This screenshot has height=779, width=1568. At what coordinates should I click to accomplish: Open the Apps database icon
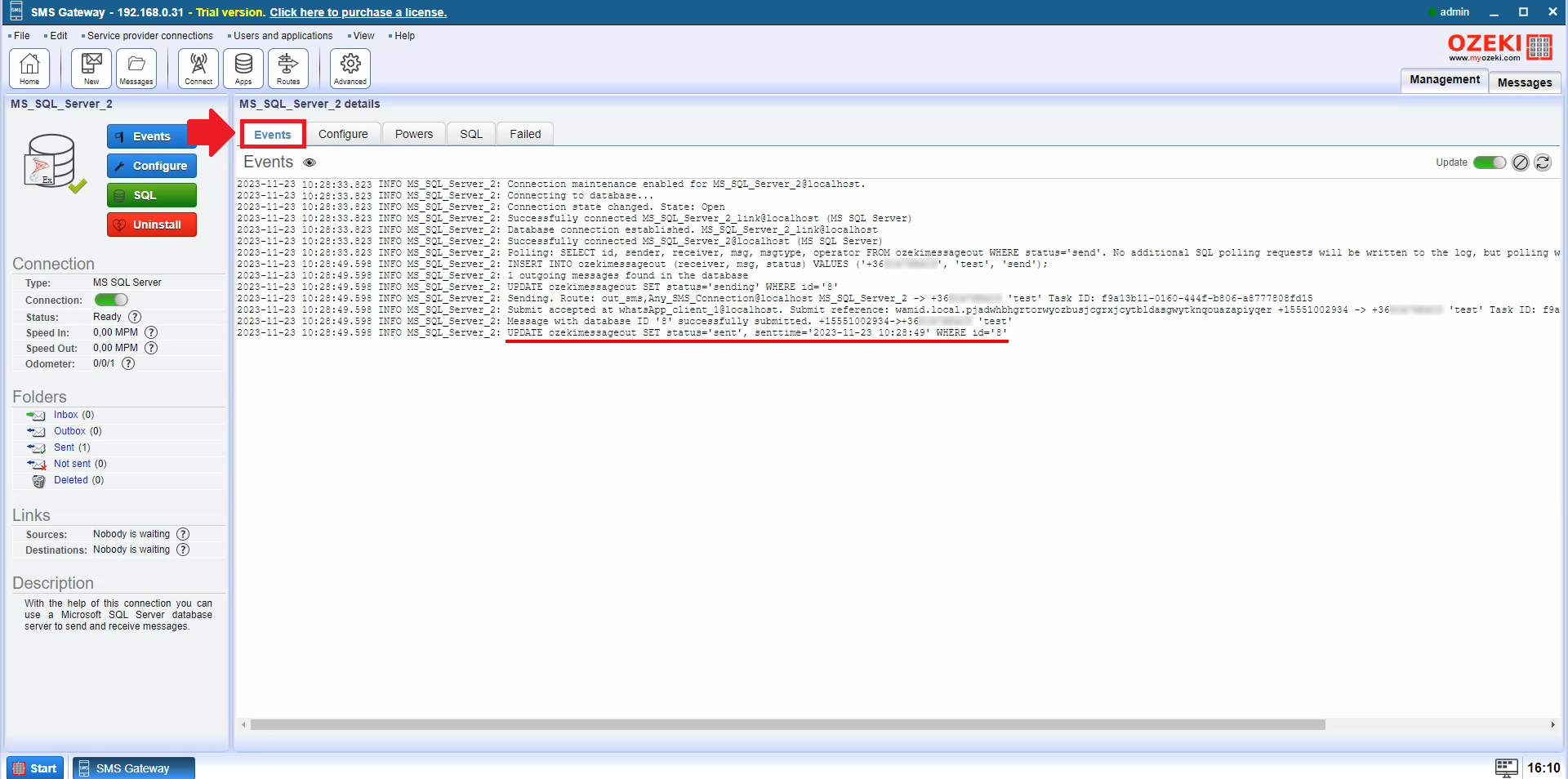click(243, 68)
